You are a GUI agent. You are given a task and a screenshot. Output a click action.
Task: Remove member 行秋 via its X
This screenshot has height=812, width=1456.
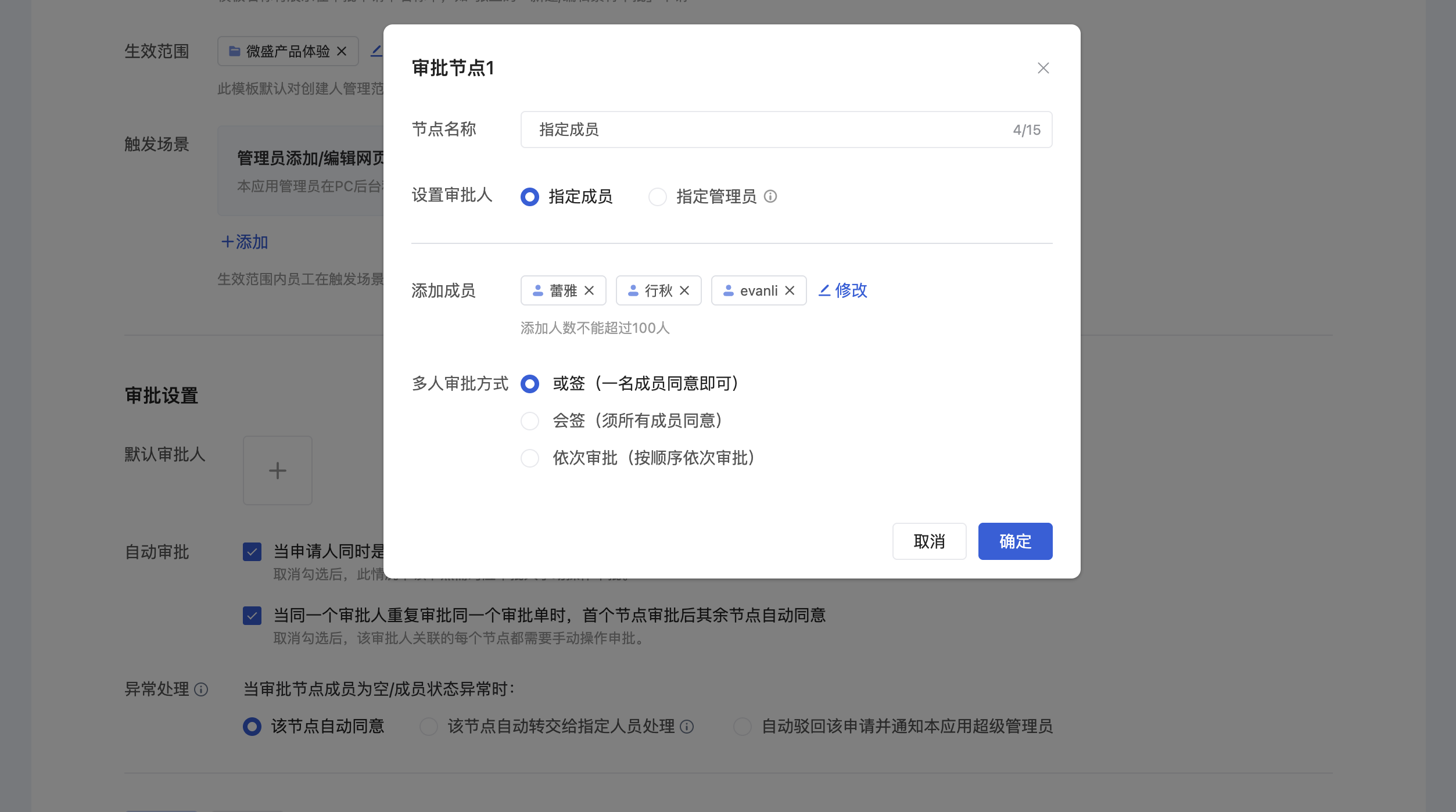point(684,290)
